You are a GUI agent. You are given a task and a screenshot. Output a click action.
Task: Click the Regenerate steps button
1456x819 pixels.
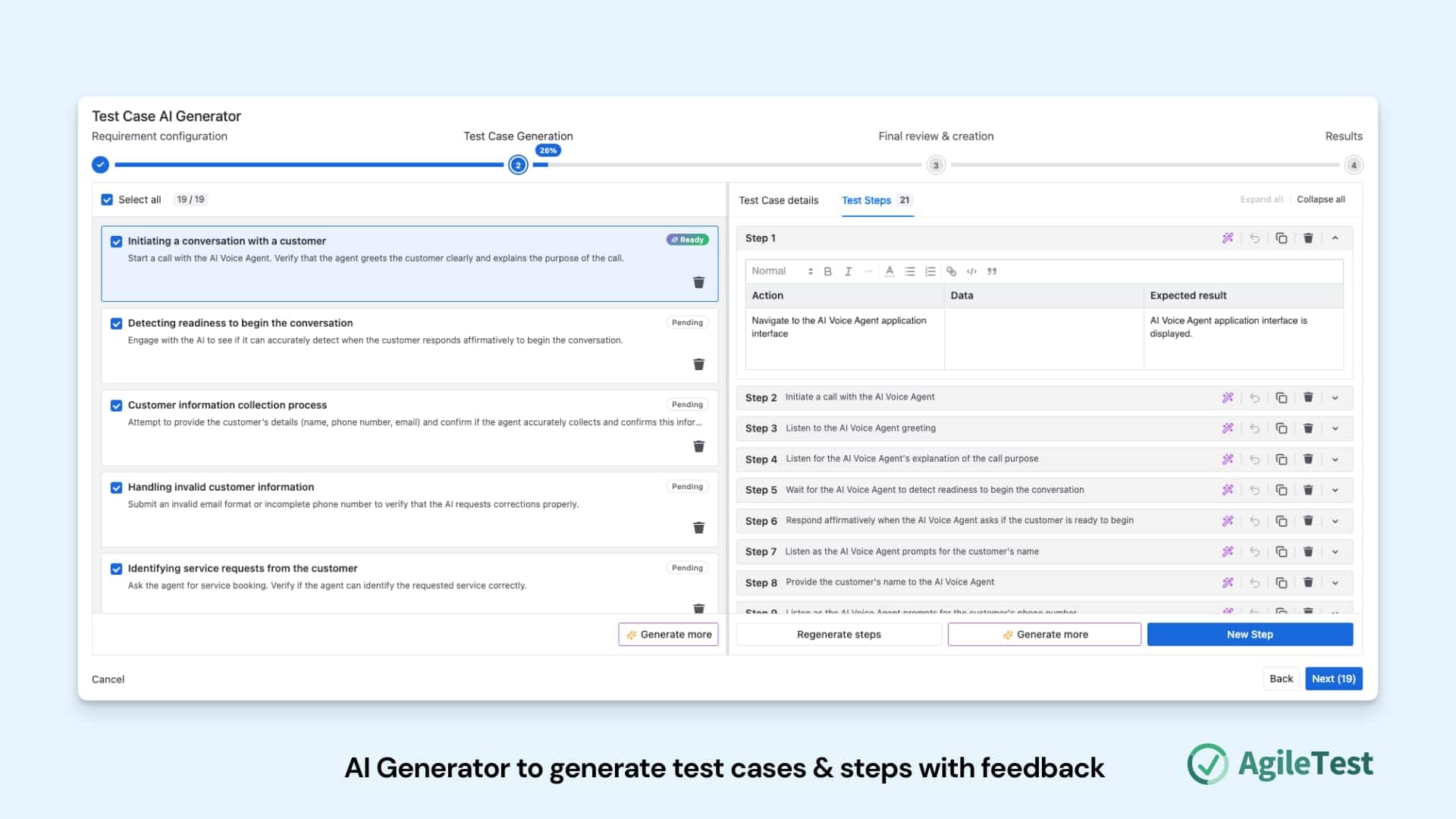click(839, 635)
